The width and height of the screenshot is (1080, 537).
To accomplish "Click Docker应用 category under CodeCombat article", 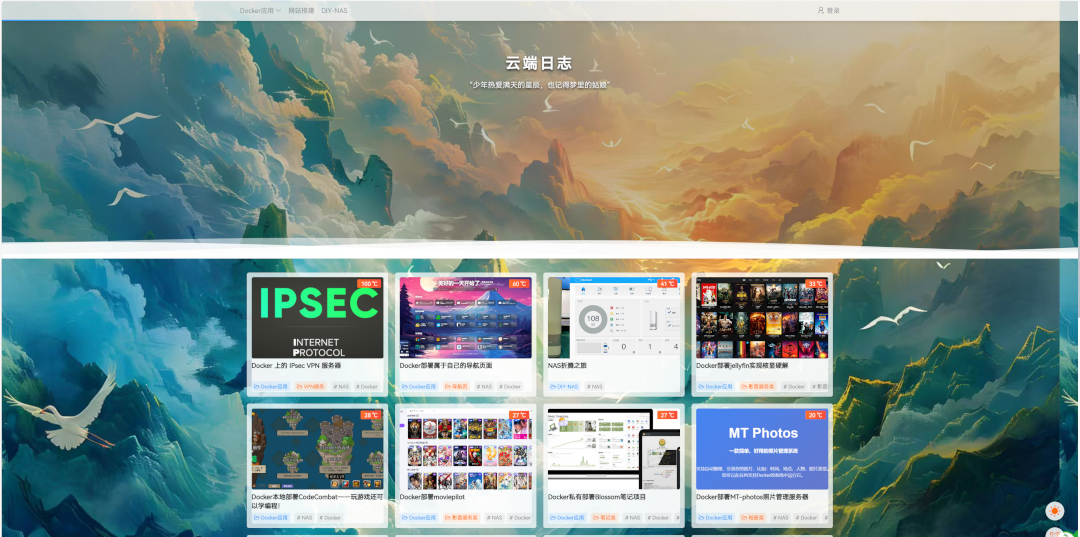I will [271, 518].
